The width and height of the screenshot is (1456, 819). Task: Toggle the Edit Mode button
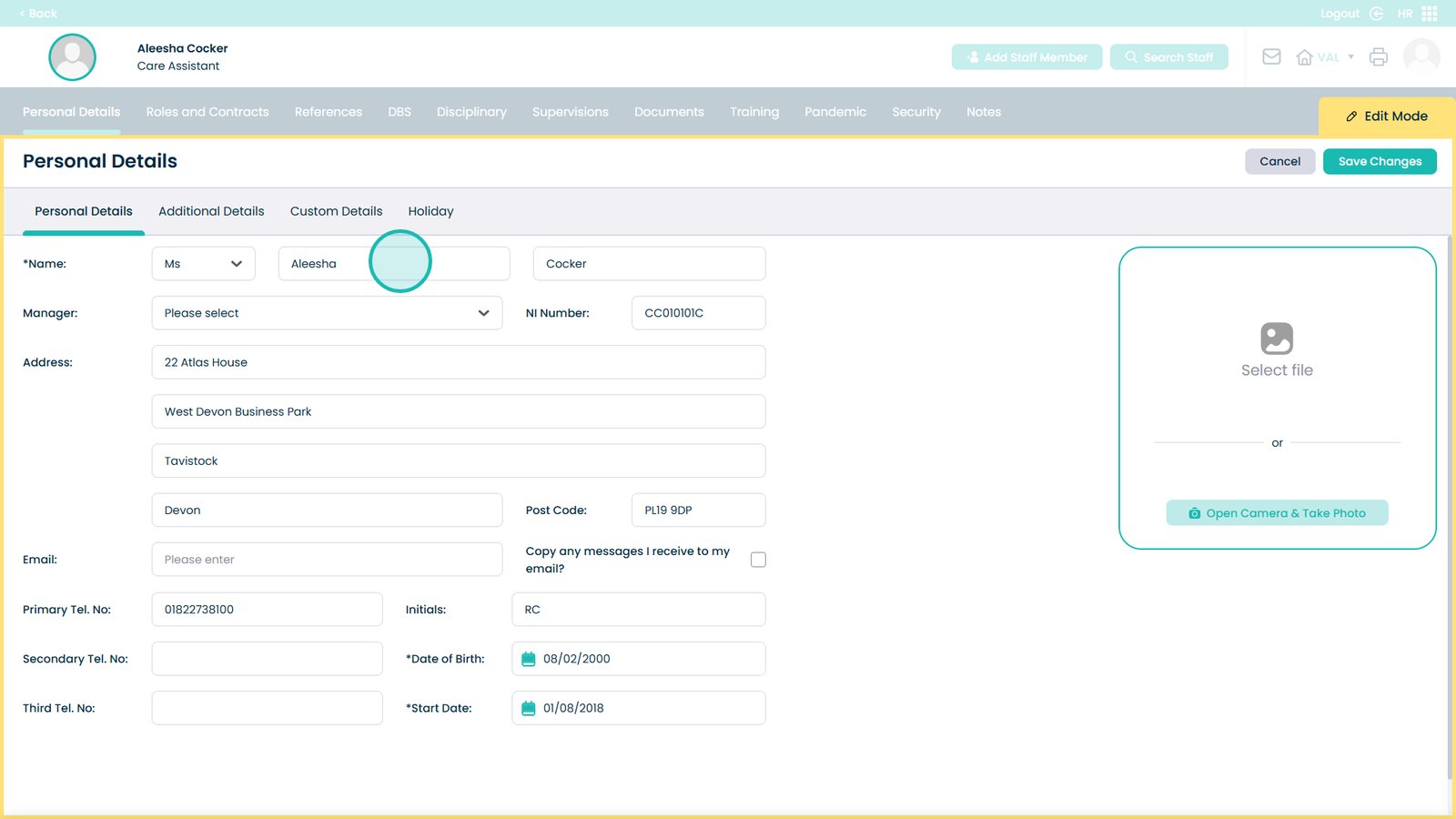[x=1386, y=116]
